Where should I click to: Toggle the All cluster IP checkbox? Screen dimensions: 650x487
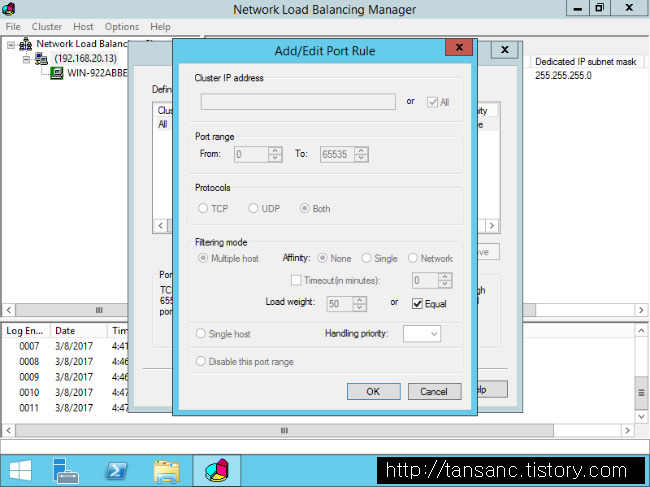point(432,102)
